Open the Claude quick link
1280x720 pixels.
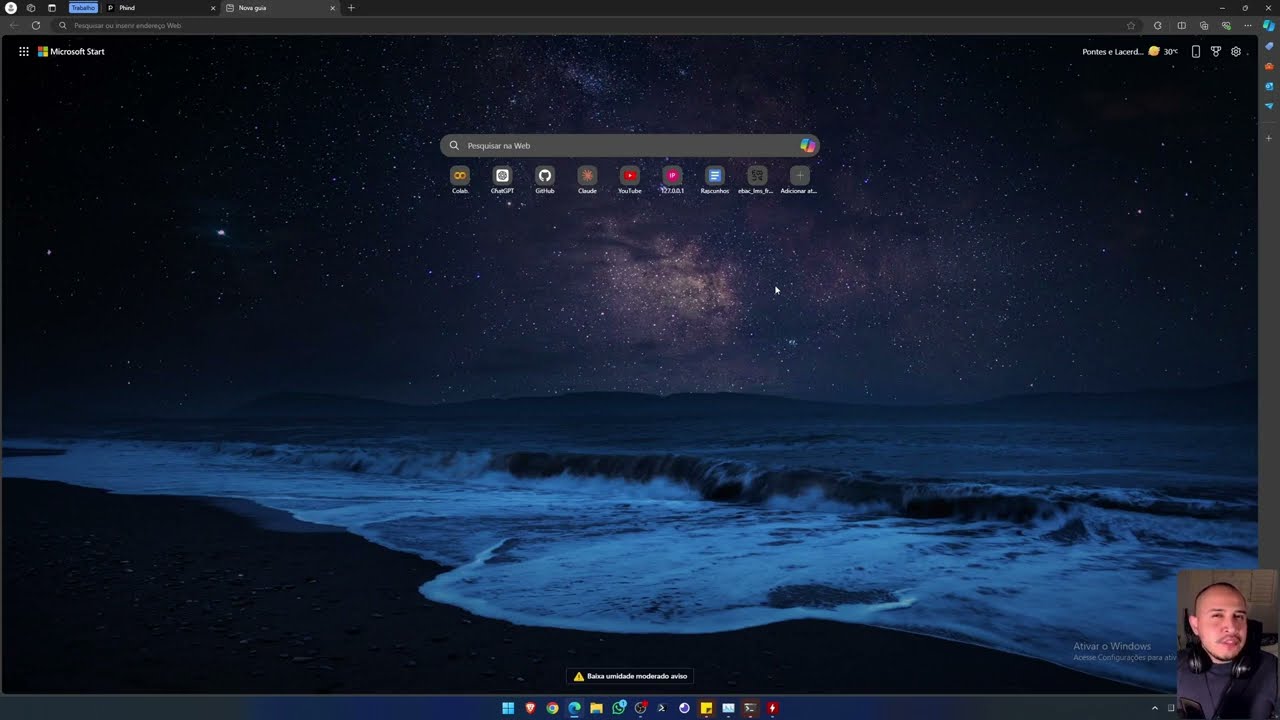click(x=587, y=180)
